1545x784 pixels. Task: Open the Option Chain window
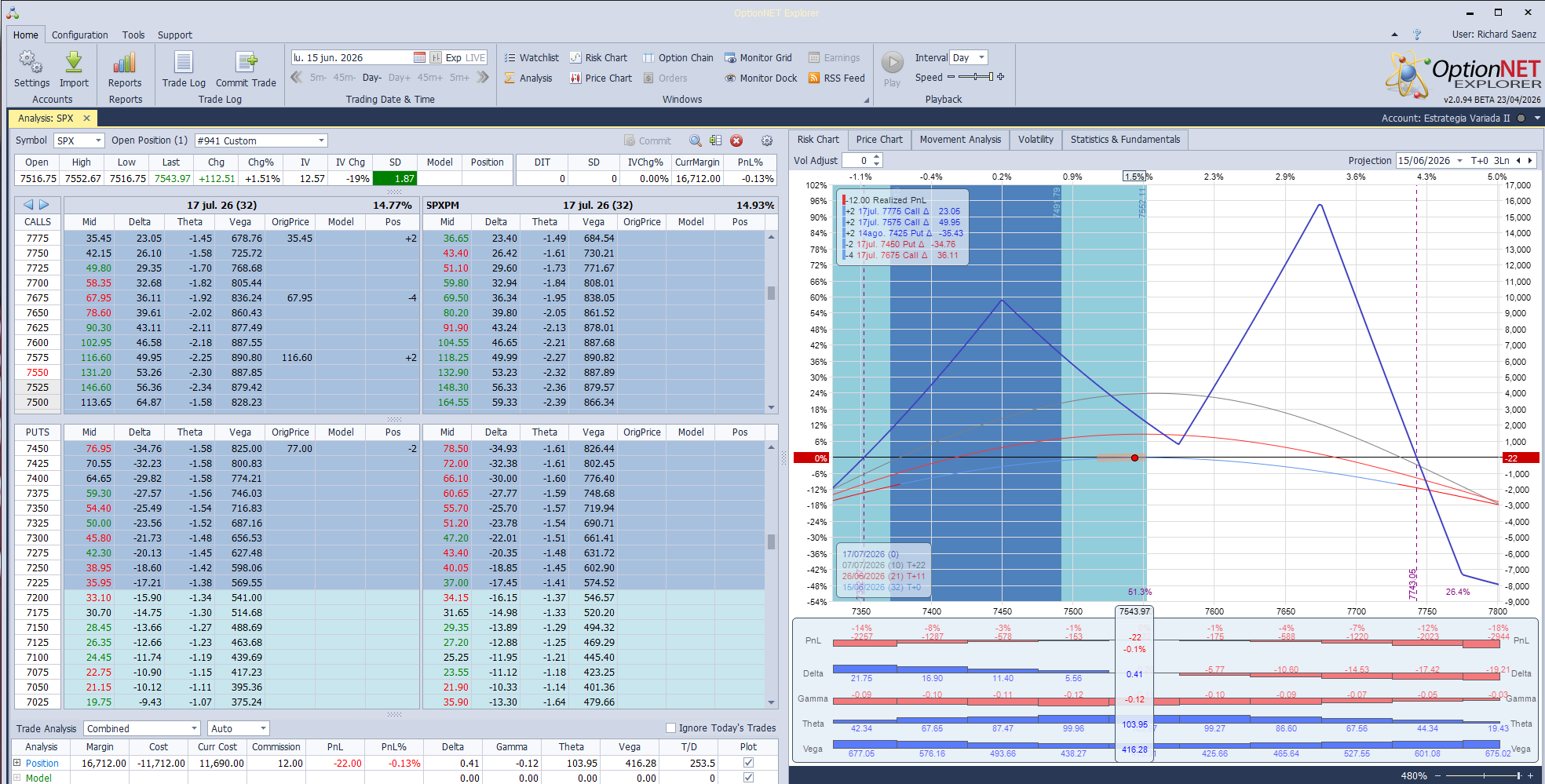tap(678, 57)
